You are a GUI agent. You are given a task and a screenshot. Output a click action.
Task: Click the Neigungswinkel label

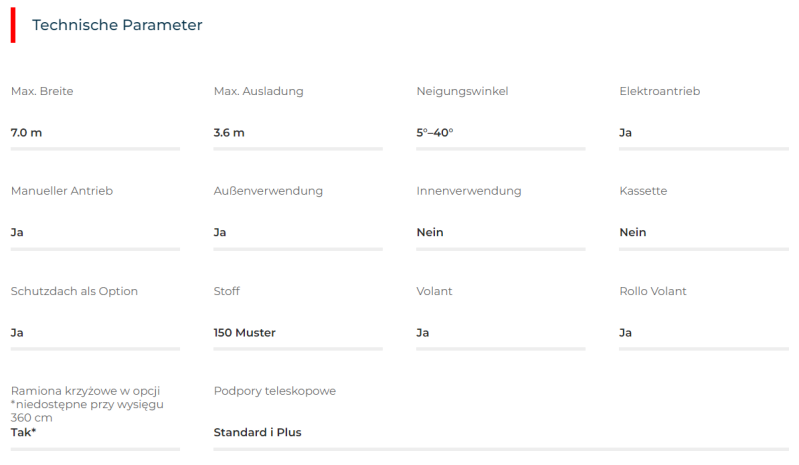point(462,91)
